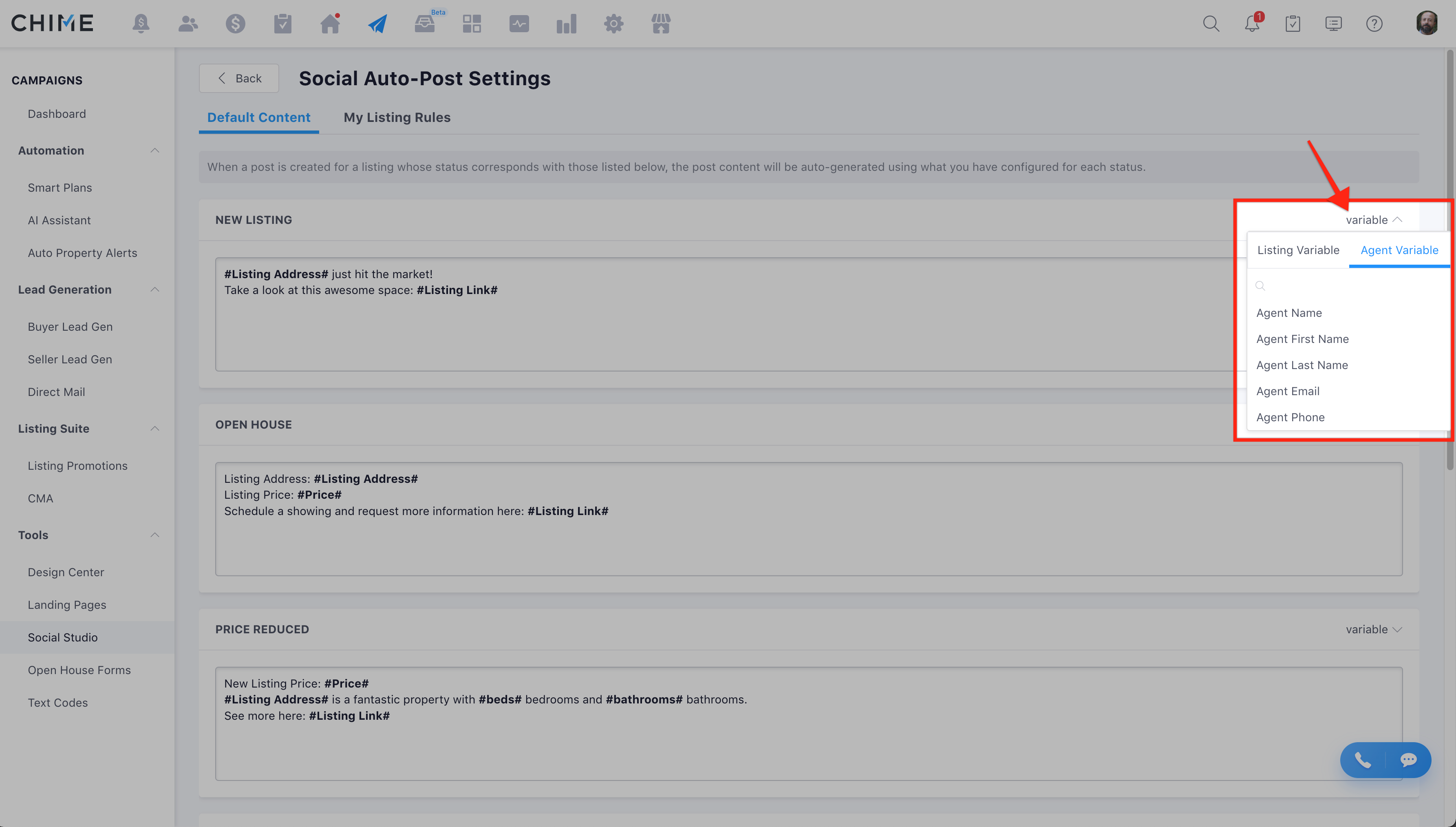This screenshot has height=827, width=1456.
Task: Open Landing Pages
Action: [67, 605]
